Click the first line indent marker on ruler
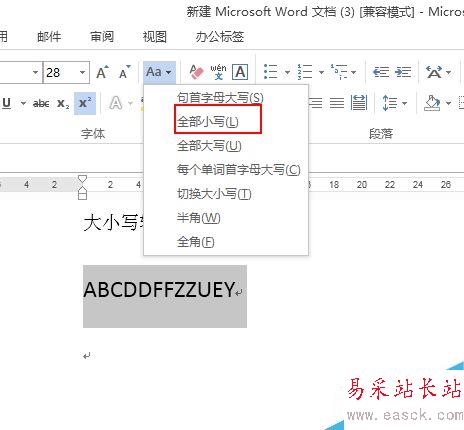Viewport: 464px width, 430px height. coord(82,179)
